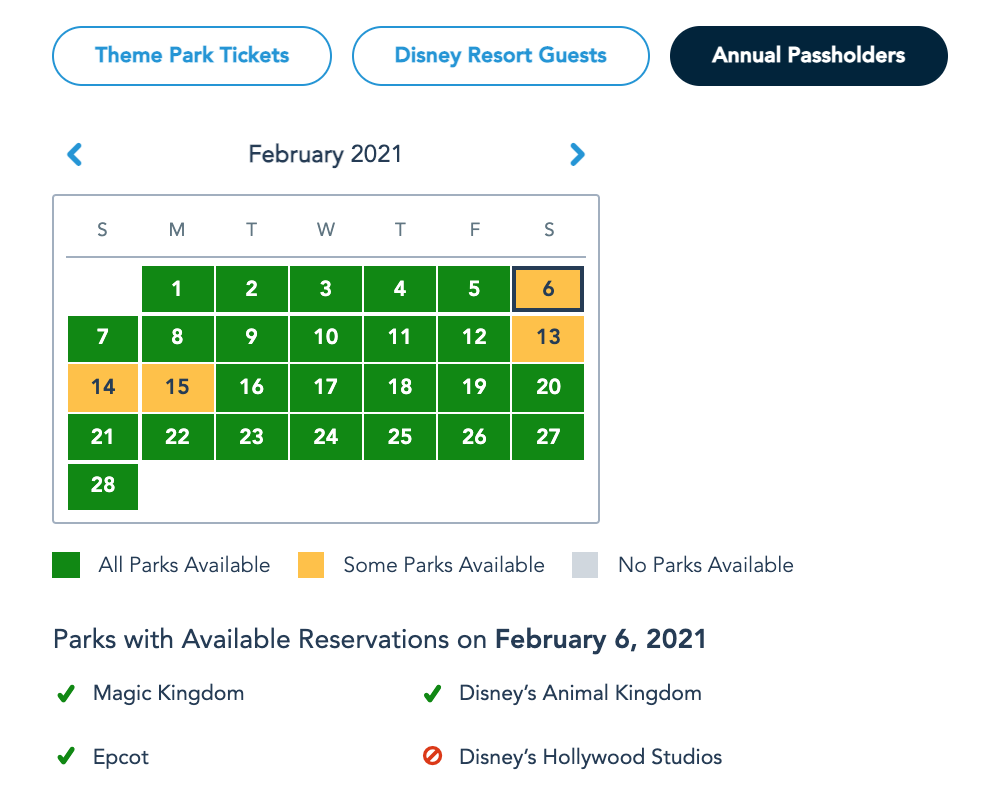Select February 6 on the calendar

(548, 289)
